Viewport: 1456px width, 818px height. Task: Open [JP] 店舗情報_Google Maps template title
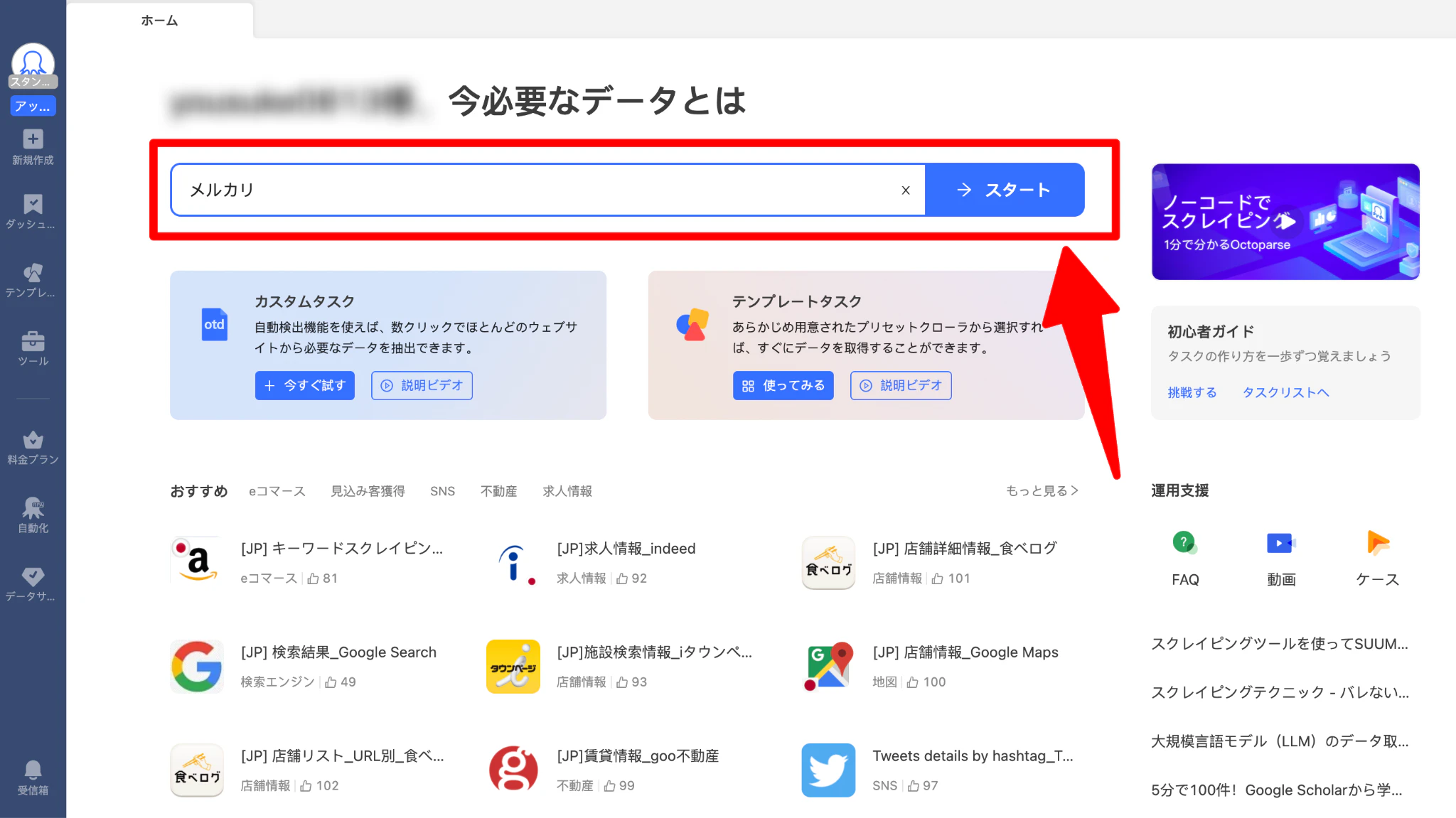point(965,652)
